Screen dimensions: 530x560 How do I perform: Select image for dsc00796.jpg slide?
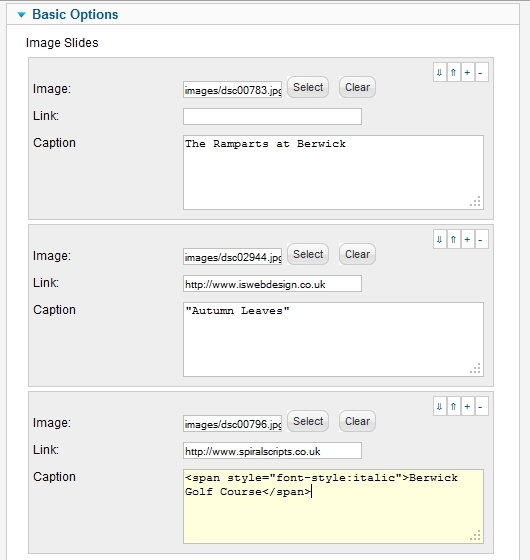click(x=308, y=421)
